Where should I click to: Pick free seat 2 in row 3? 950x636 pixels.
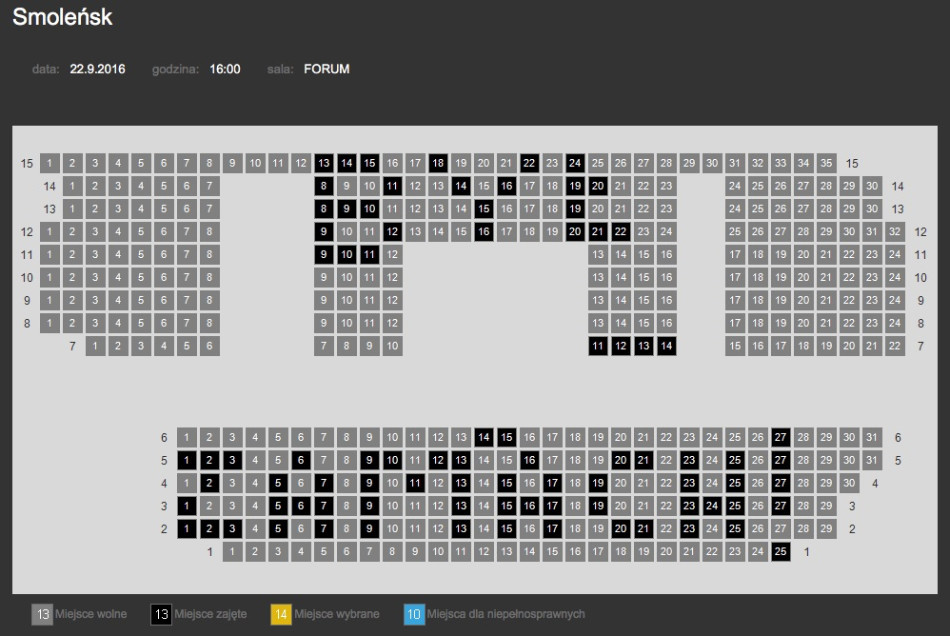tap(210, 506)
